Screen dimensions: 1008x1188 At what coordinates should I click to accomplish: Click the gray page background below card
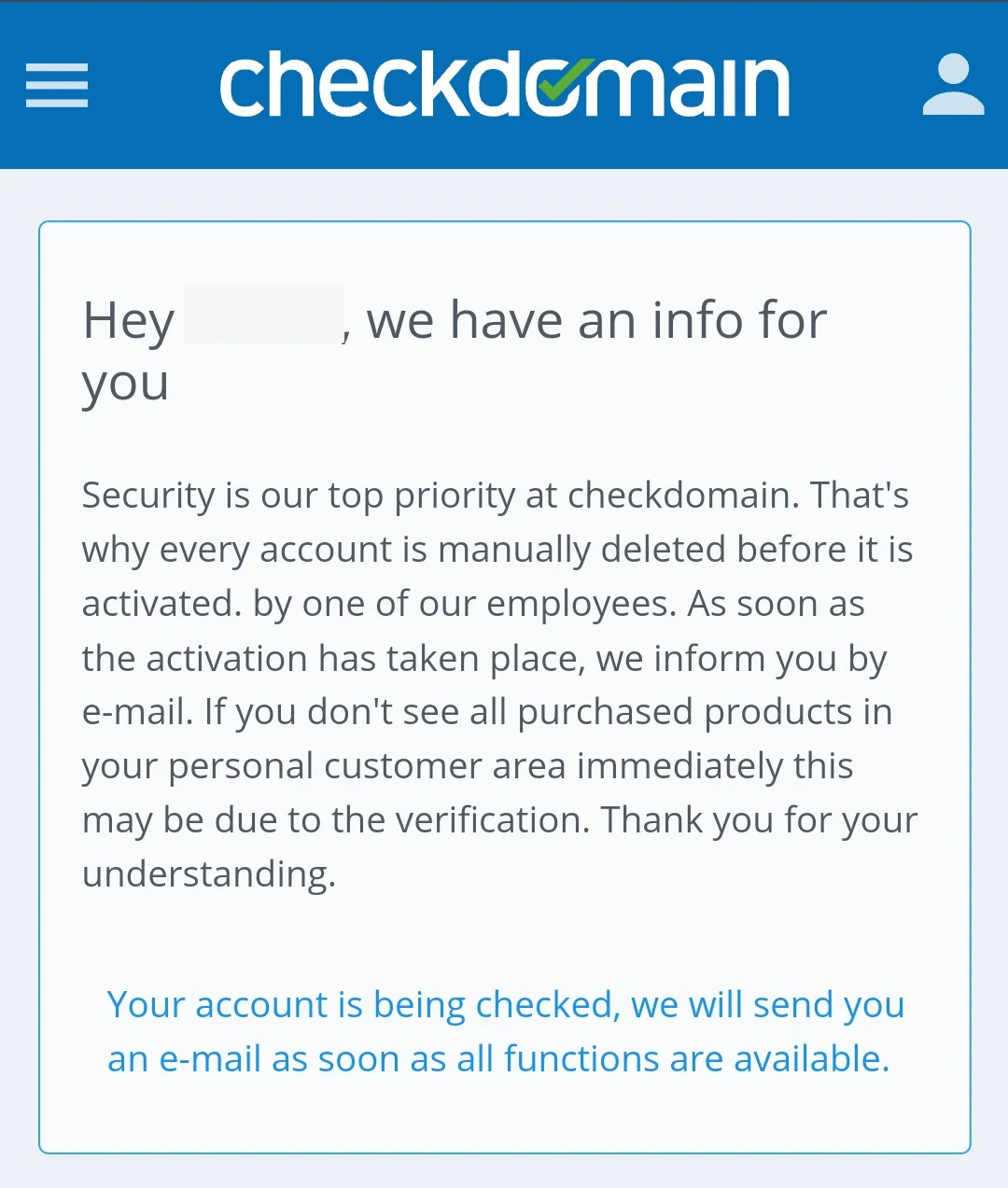coord(504,1172)
